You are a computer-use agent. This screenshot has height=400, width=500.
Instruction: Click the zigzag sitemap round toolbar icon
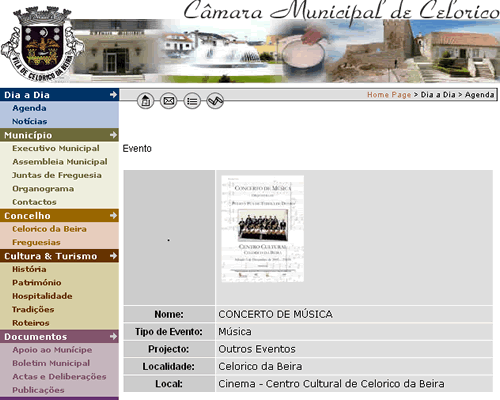coord(215,101)
